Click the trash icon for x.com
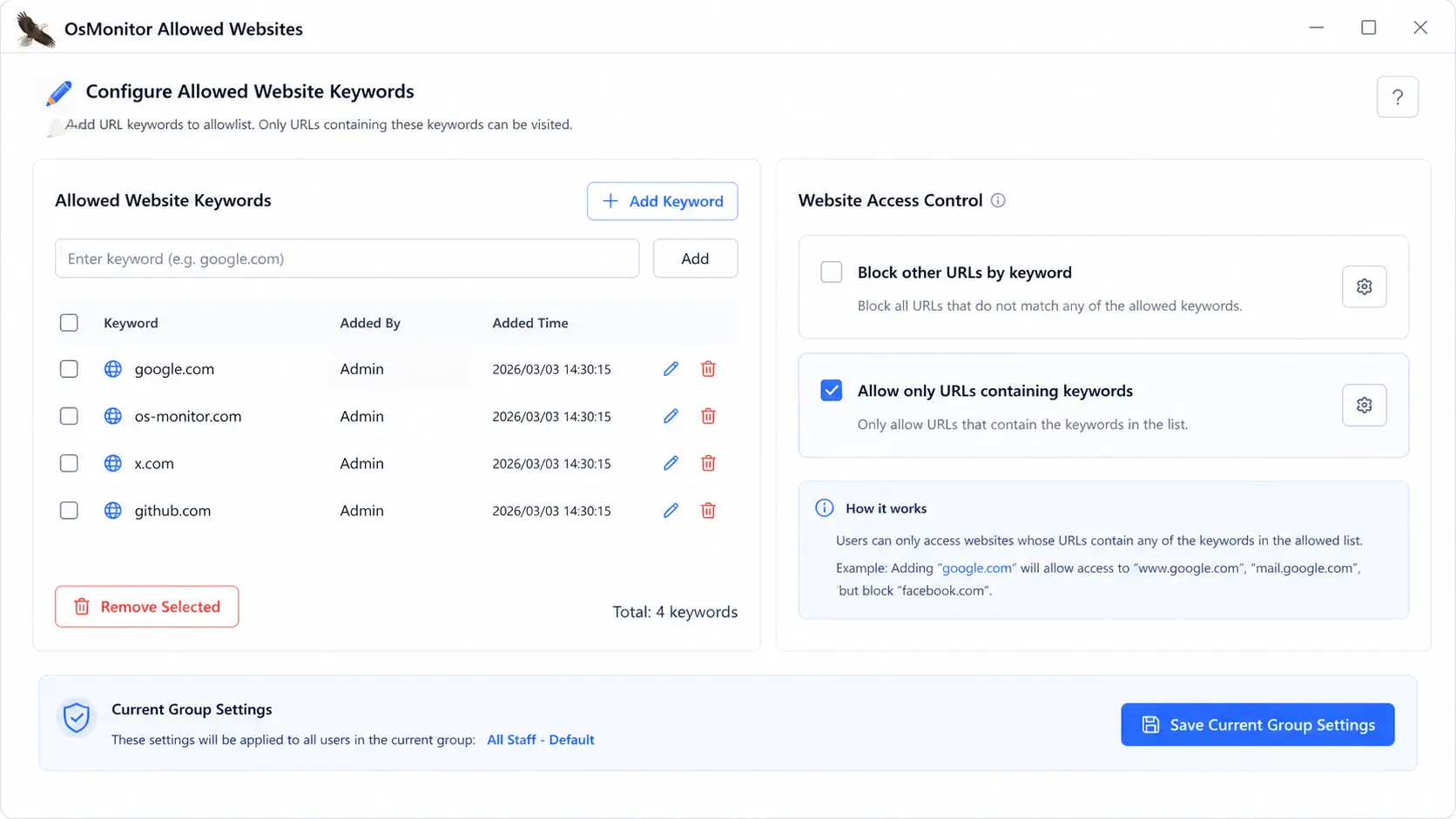This screenshot has width=1456, height=819. pyautogui.click(x=708, y=463)
